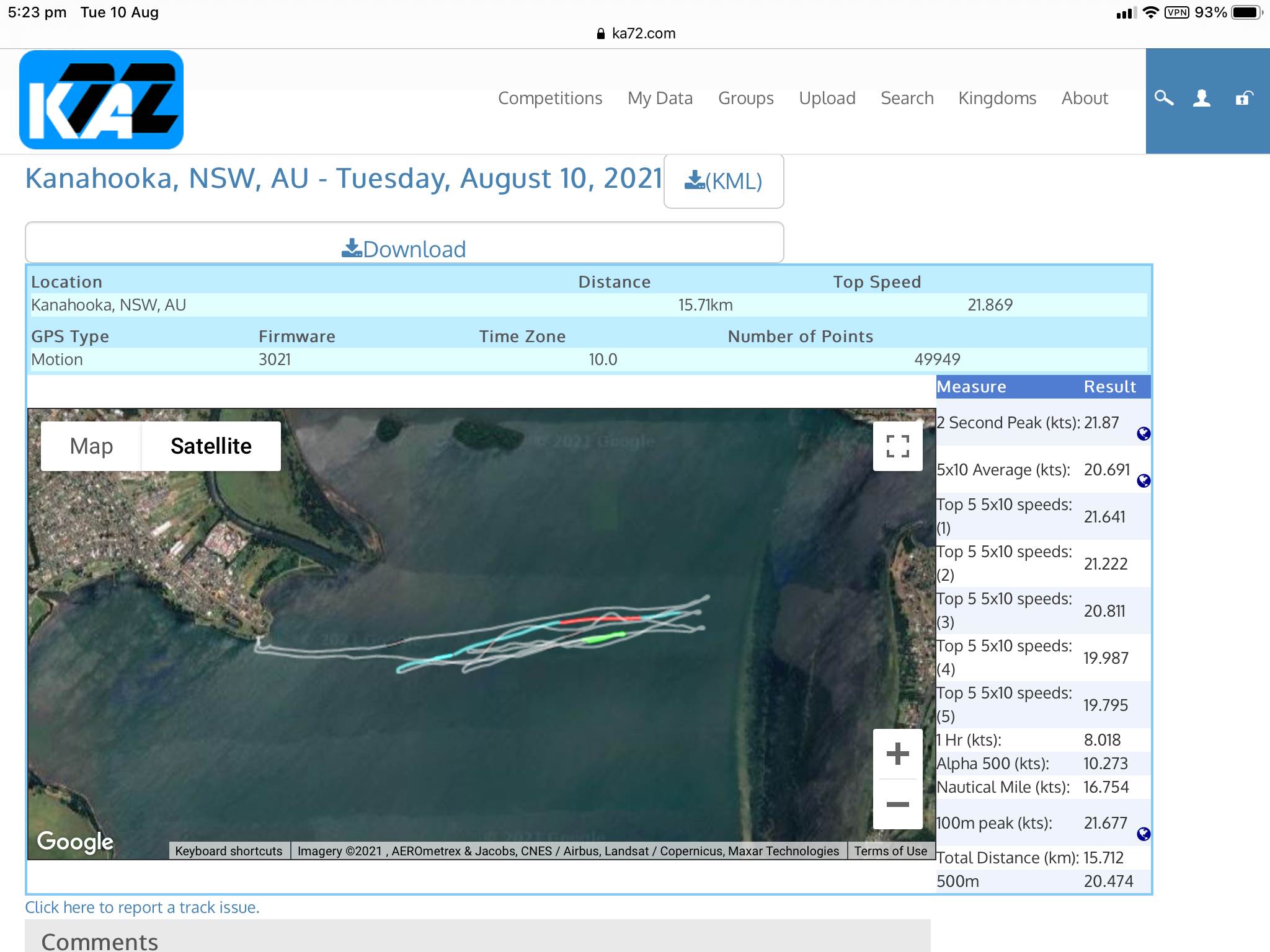Screen dimensions: 1270x952
Task: Open the Kingdoms menu item
Action: coord(997,99)
